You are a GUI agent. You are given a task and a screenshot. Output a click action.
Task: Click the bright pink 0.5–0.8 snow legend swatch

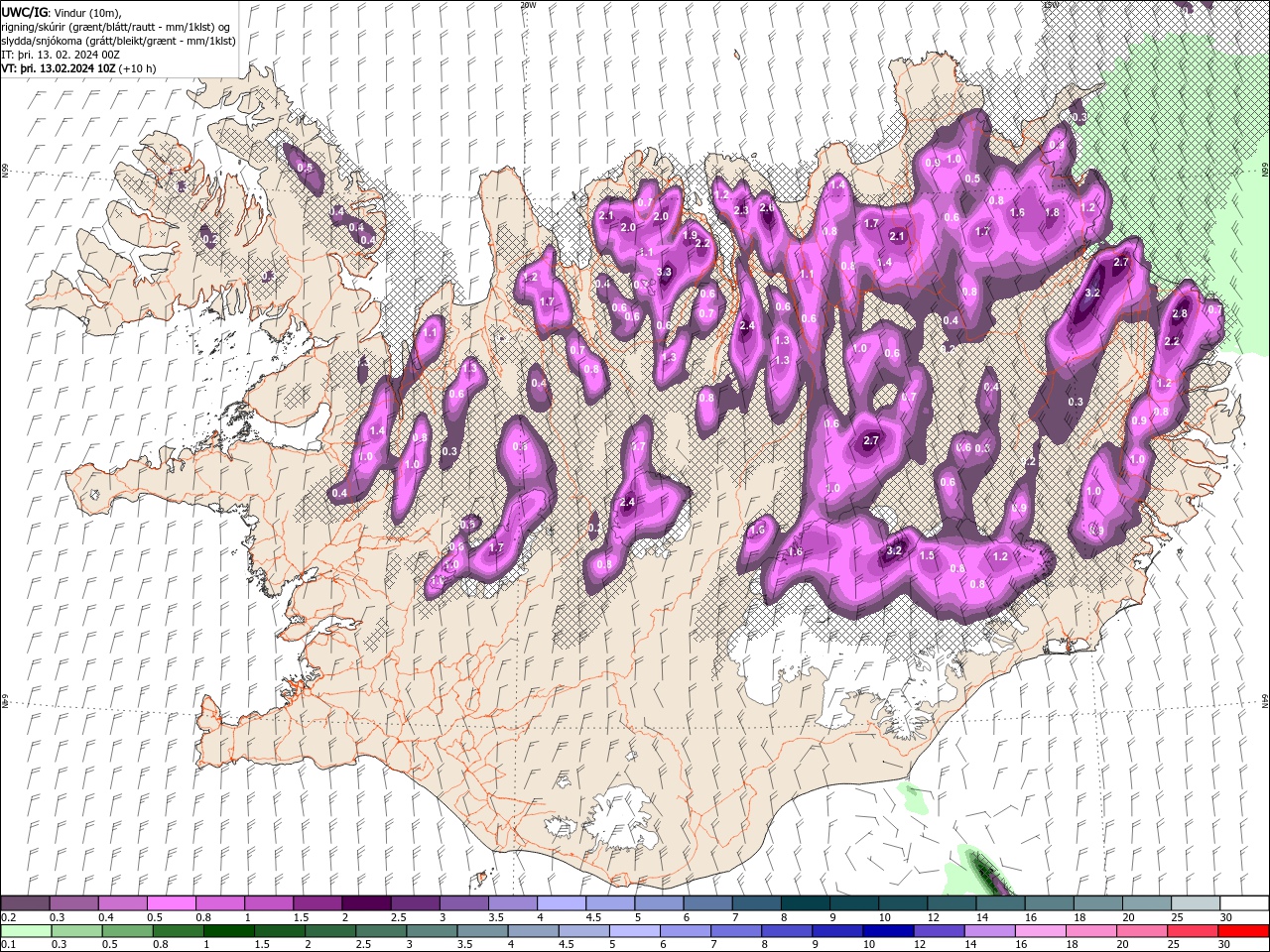point(171,903)
